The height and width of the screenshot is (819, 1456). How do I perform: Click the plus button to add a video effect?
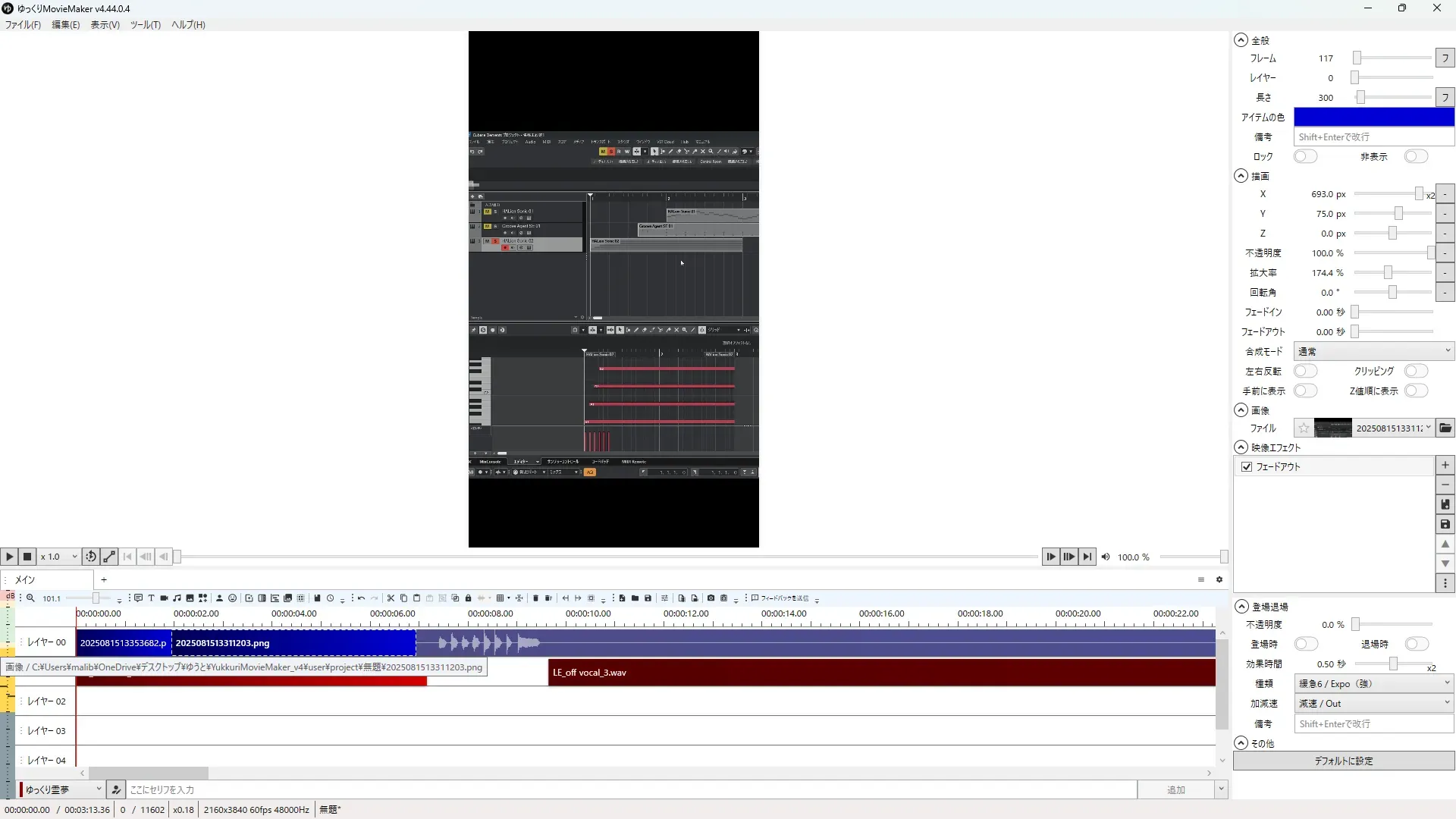[x=1445, y=465]
